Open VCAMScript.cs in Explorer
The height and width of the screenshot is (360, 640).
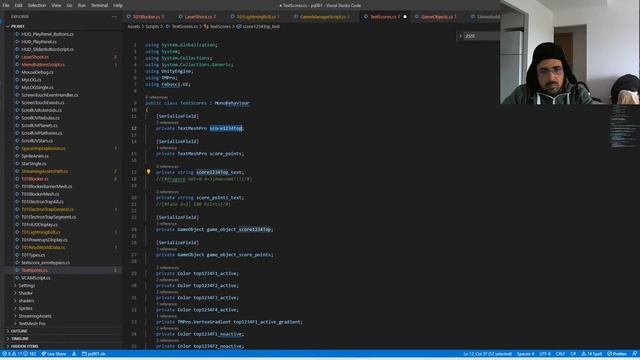tap(36, 278)
